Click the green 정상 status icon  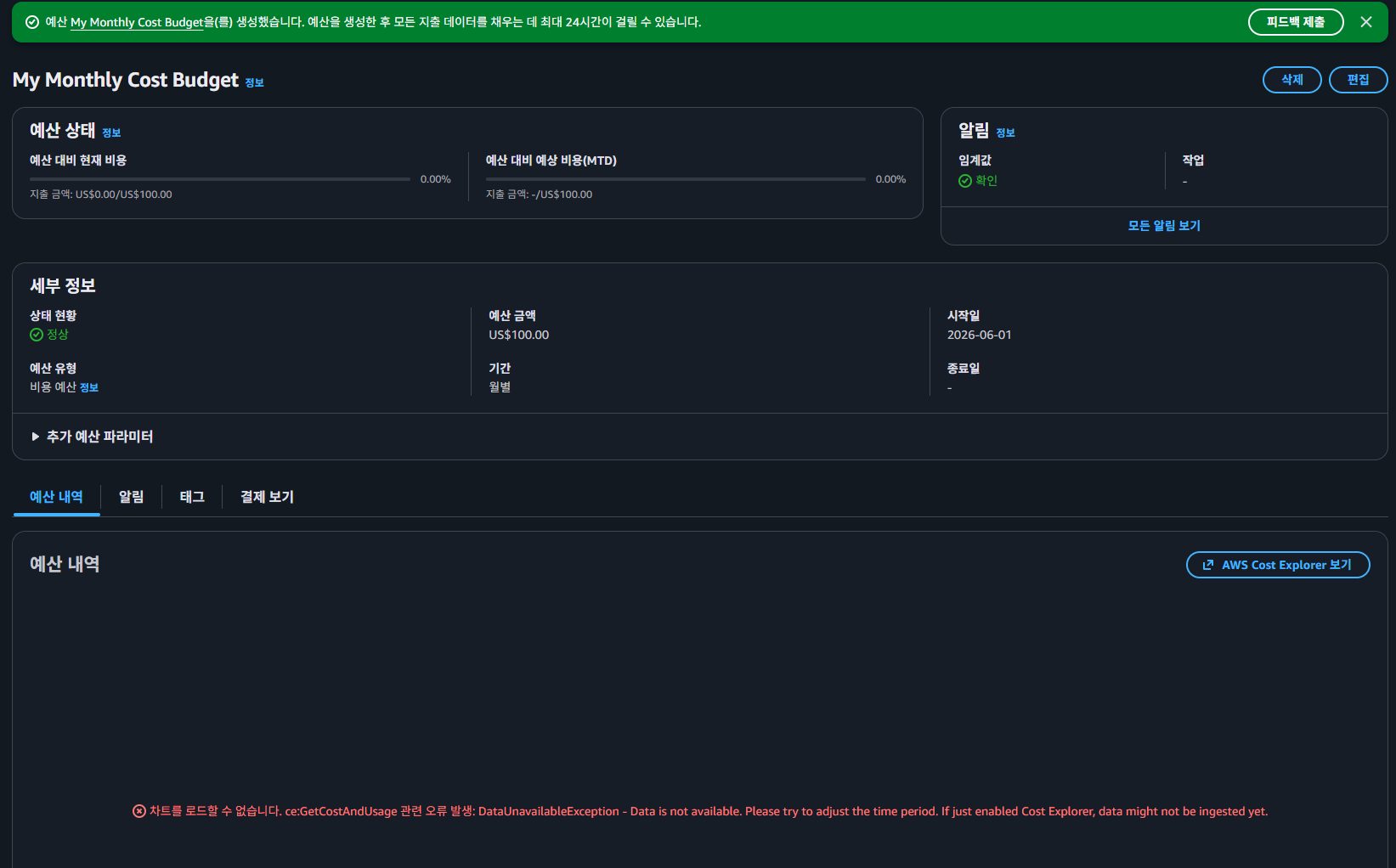pyautogui.click(x=37, y=335)
